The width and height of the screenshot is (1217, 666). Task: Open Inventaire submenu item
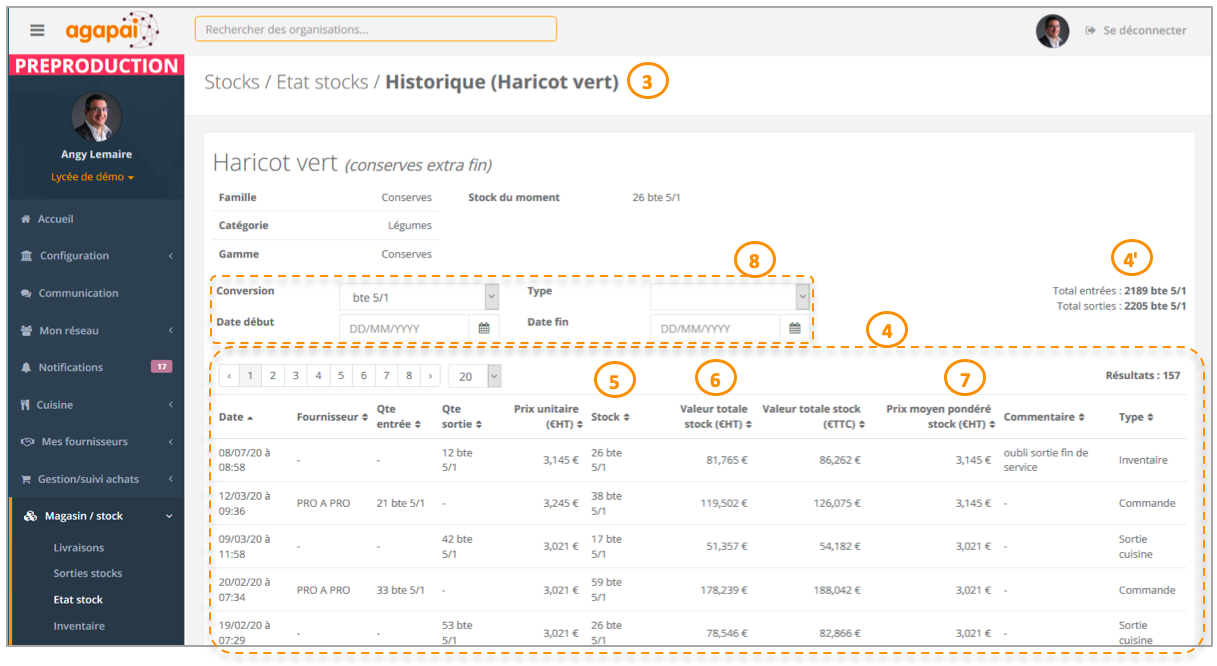click(x=79, y=626)
